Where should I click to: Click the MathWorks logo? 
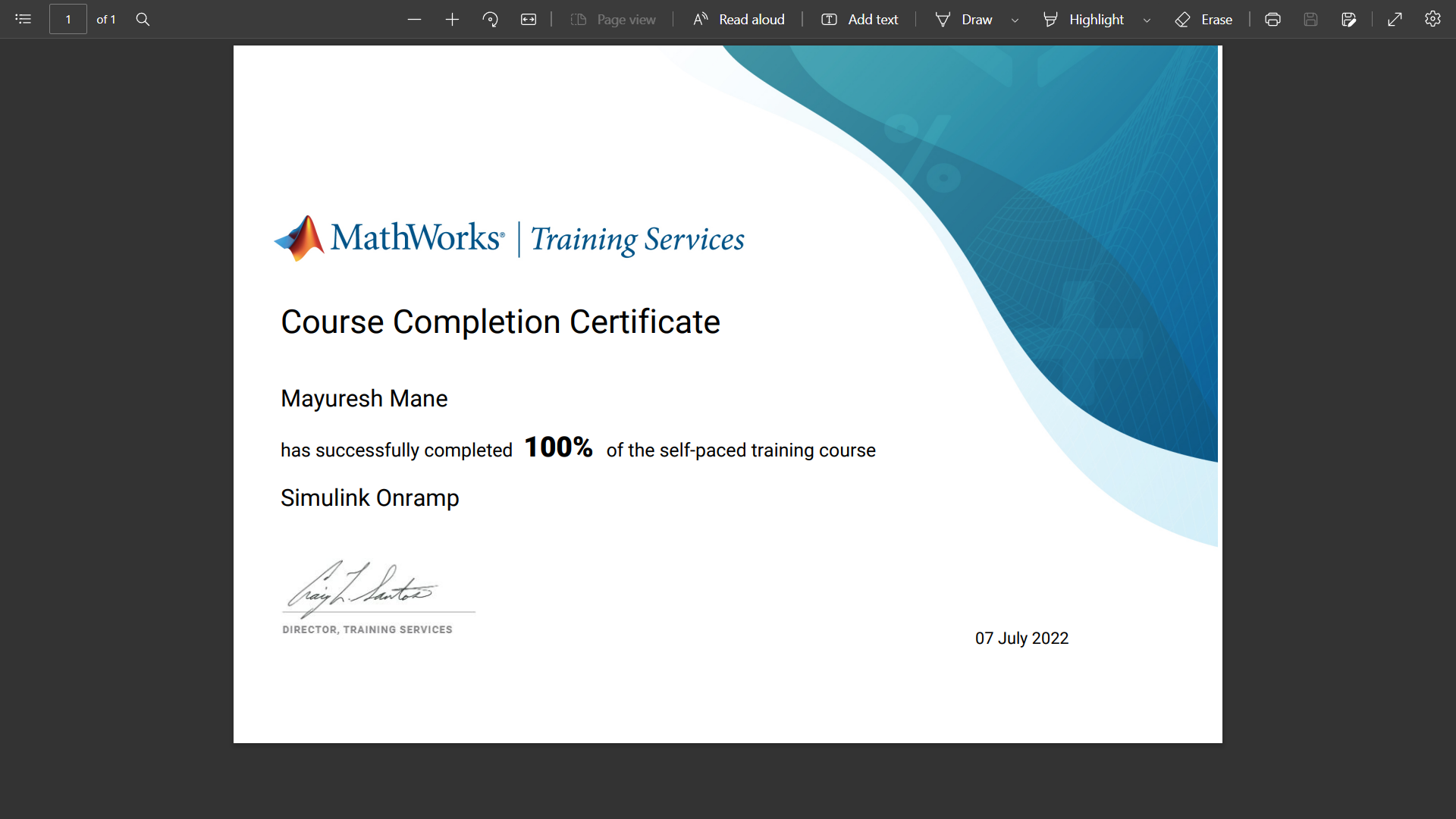[389, 237]
